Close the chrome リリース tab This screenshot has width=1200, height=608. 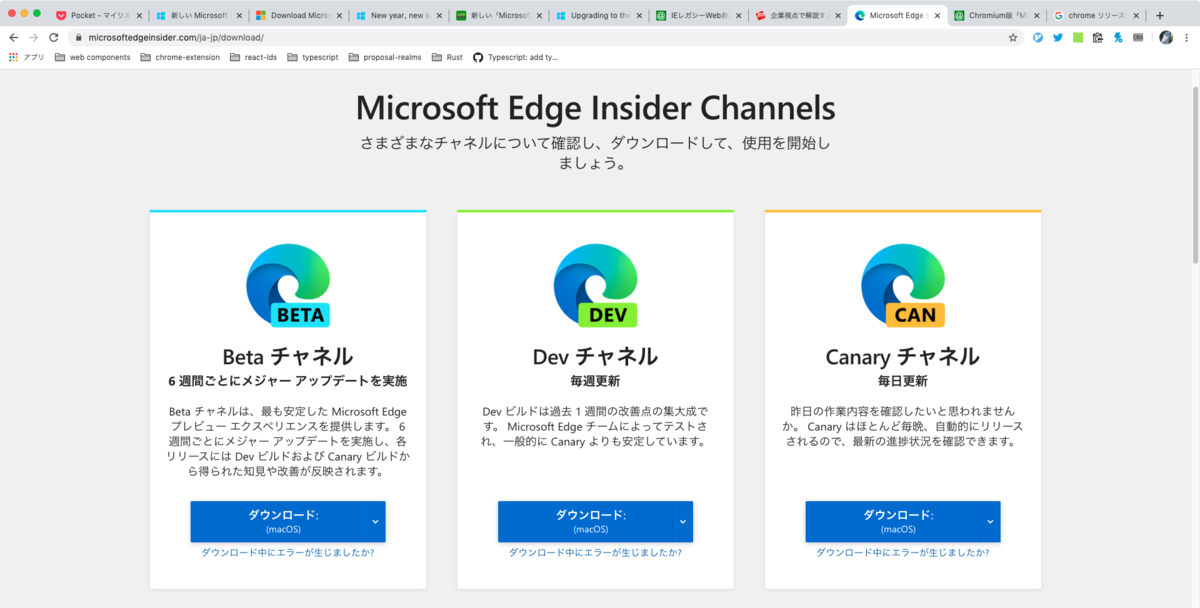pos(1137,16)
